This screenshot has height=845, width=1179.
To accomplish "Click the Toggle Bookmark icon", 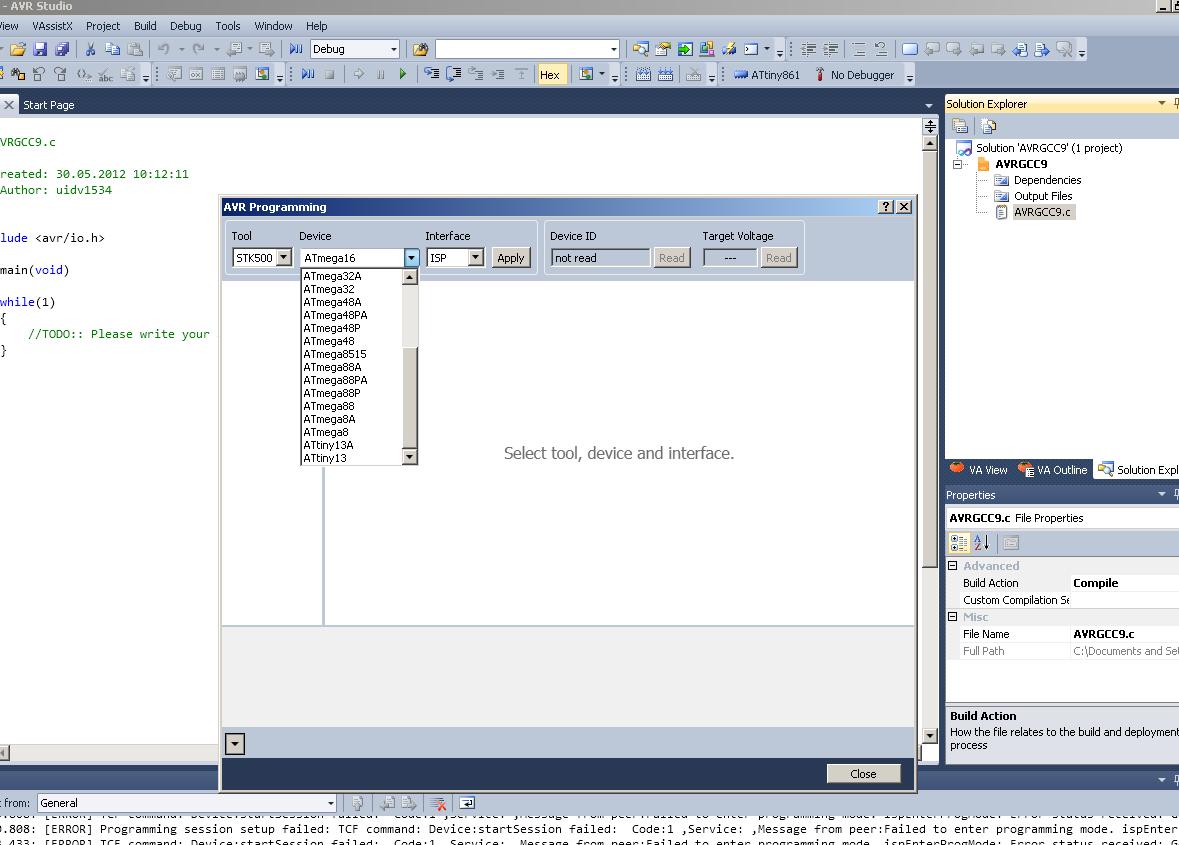I will tap(909, 50).
